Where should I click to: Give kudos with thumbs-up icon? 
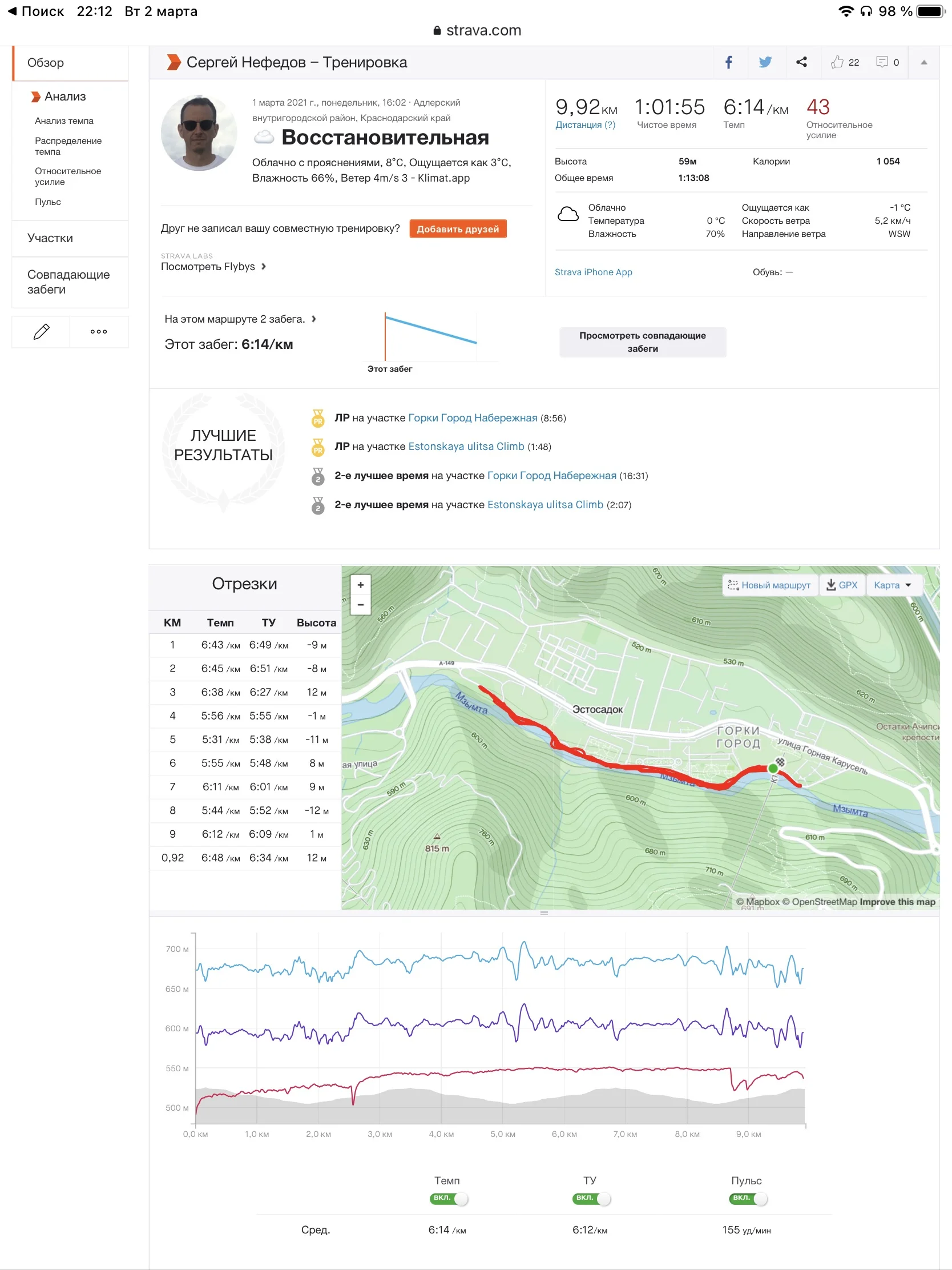click(837, 62)
